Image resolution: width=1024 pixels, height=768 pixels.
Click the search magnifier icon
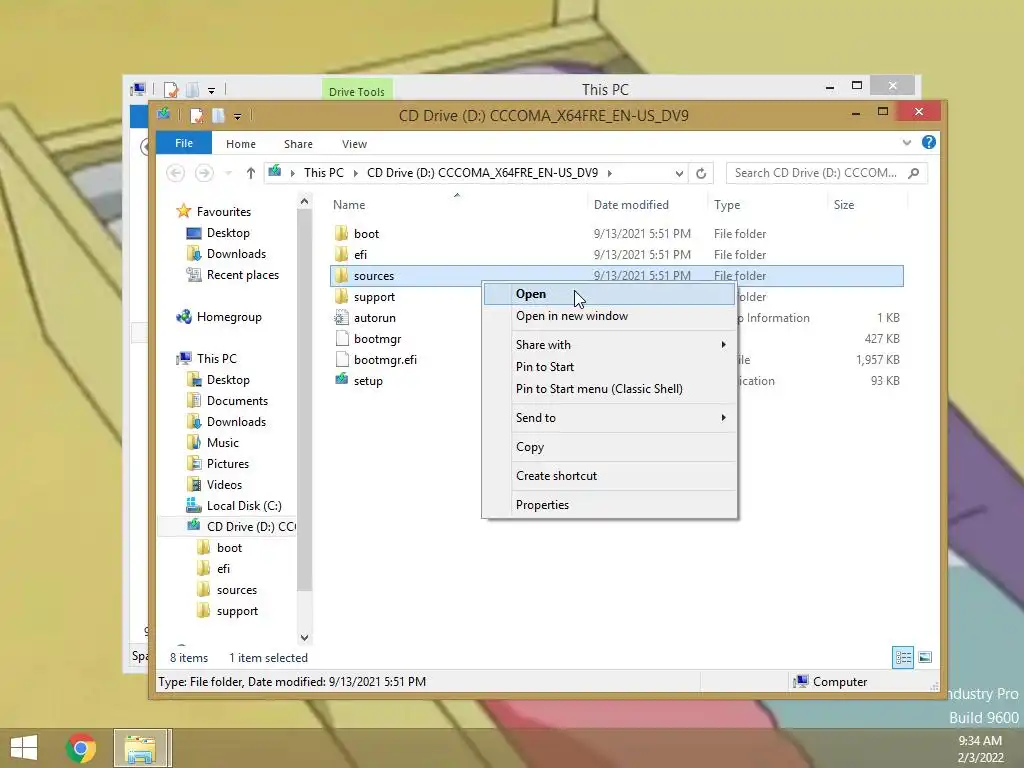coord(914,173)
